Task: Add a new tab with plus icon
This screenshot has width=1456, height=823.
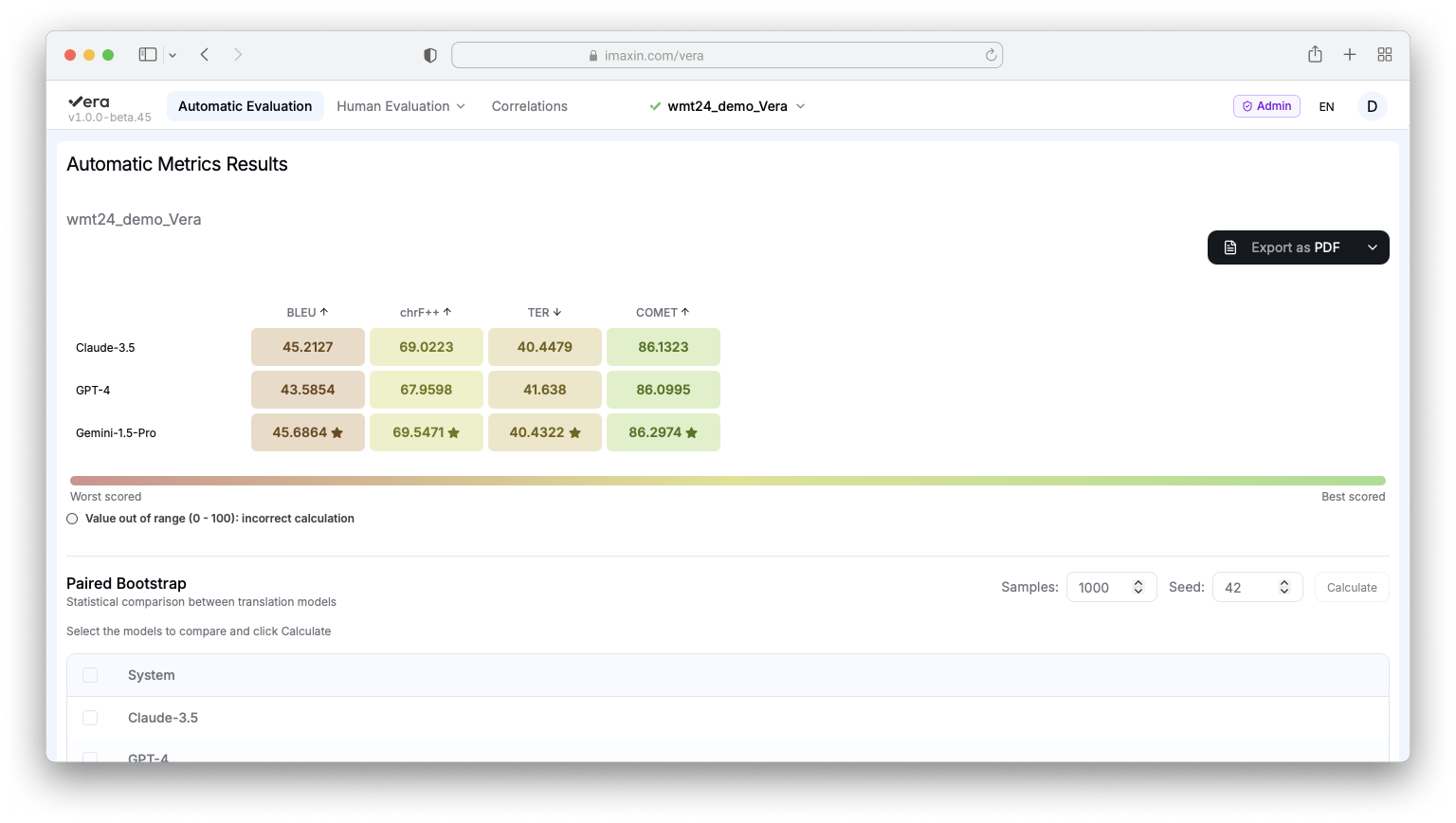Action: [x=1350, y=55]
